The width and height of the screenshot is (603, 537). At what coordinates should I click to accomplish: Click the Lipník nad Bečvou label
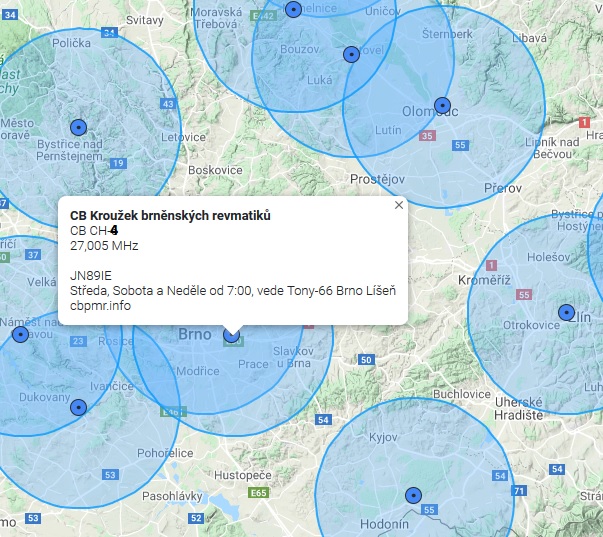pos(552,148)
